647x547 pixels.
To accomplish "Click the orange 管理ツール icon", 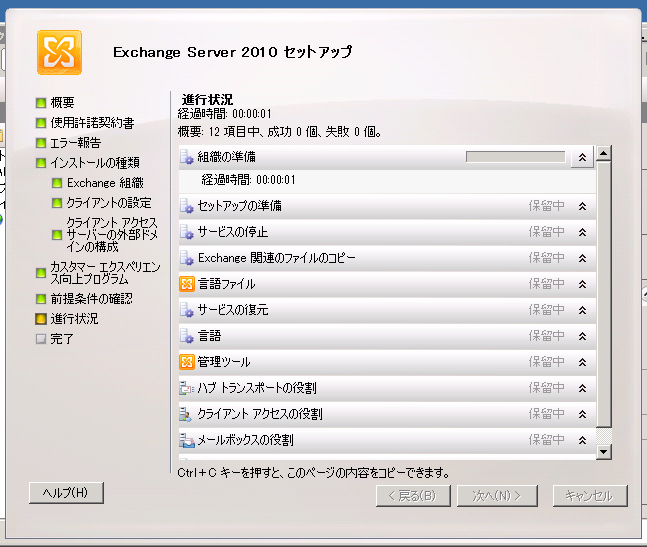I will tap(187, 362).
